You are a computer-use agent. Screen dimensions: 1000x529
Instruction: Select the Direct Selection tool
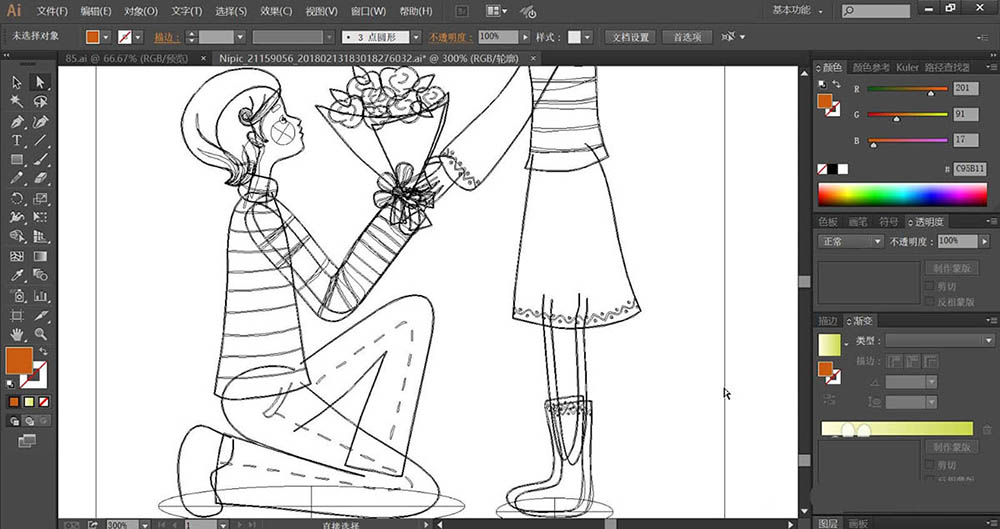point(40,82)
